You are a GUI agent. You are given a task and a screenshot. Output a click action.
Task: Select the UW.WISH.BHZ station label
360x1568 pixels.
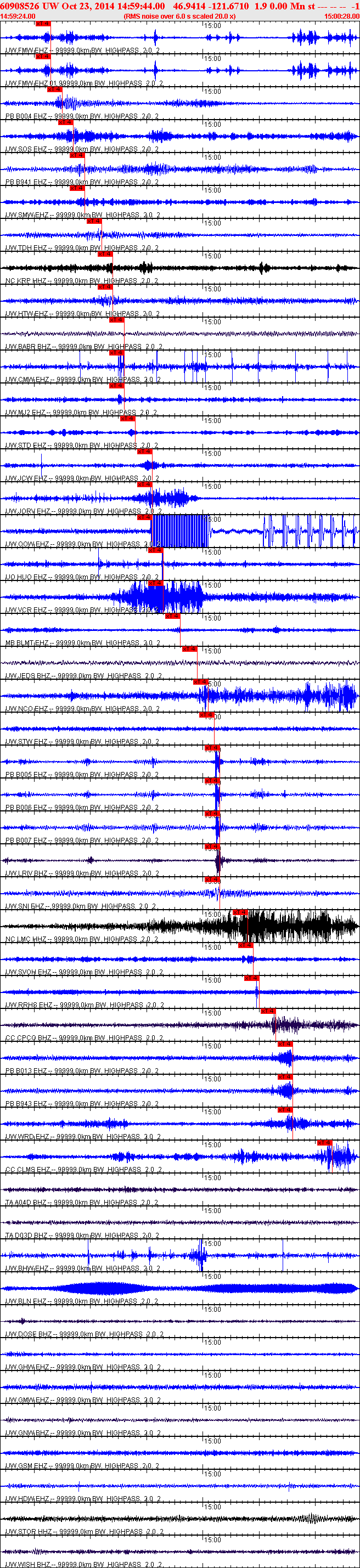point(83,1564)
